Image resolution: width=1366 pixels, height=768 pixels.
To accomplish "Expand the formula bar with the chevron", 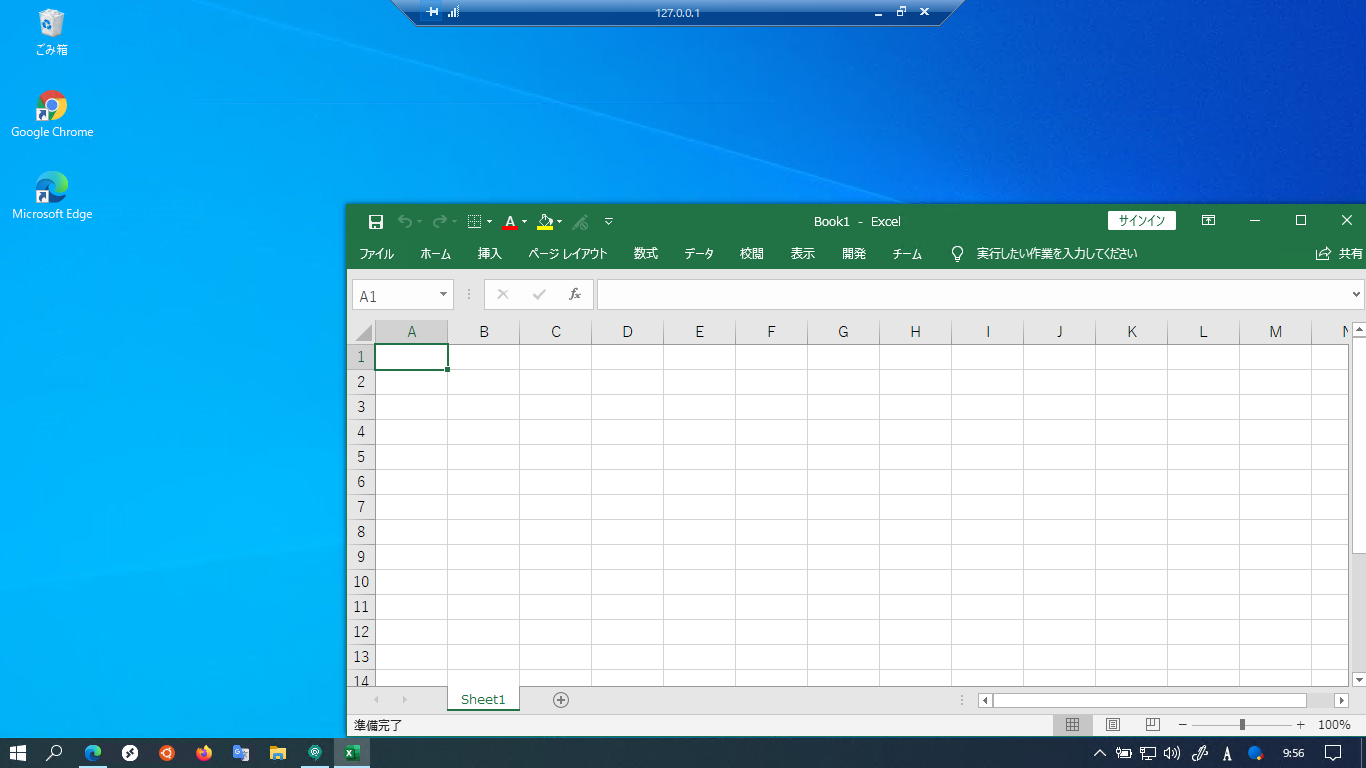I will point(1356,294).
